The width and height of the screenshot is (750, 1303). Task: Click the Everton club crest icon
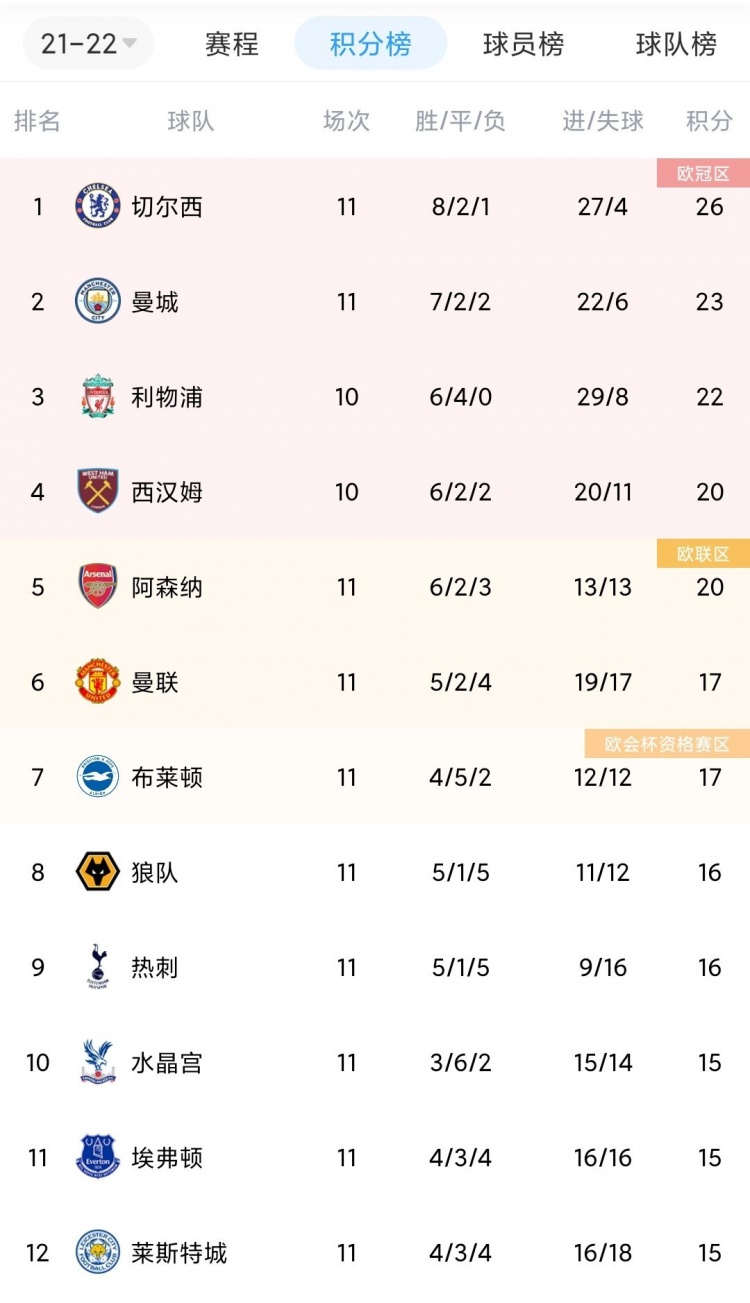97,1158
